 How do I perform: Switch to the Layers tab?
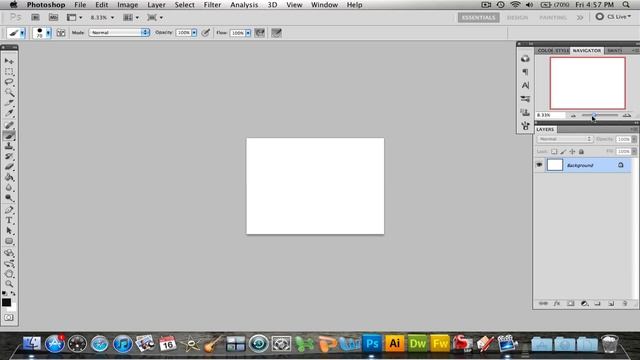click(x=545, y=129)
